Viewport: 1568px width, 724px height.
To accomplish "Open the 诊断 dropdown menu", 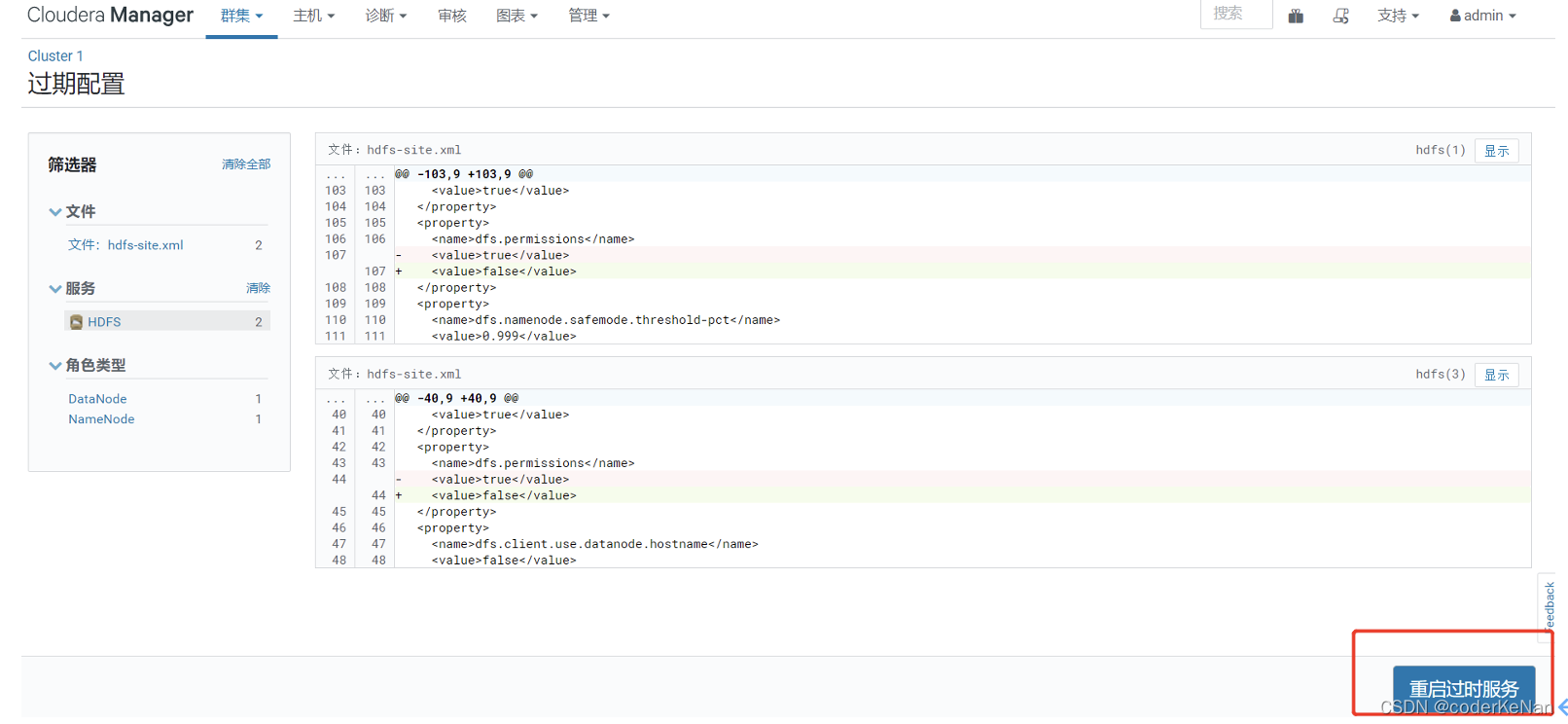I will [386, 16].
